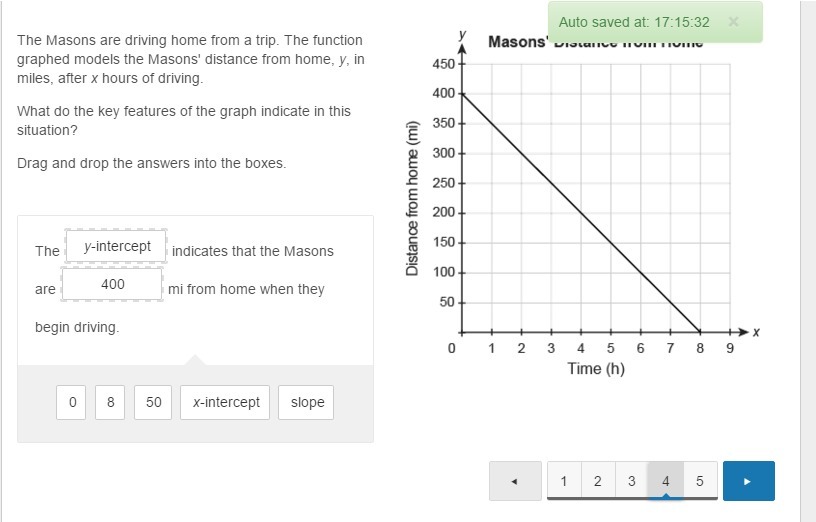816x522 pixels.
Task: Click the blue next page arrow button
Action: (x=748, y=481)
